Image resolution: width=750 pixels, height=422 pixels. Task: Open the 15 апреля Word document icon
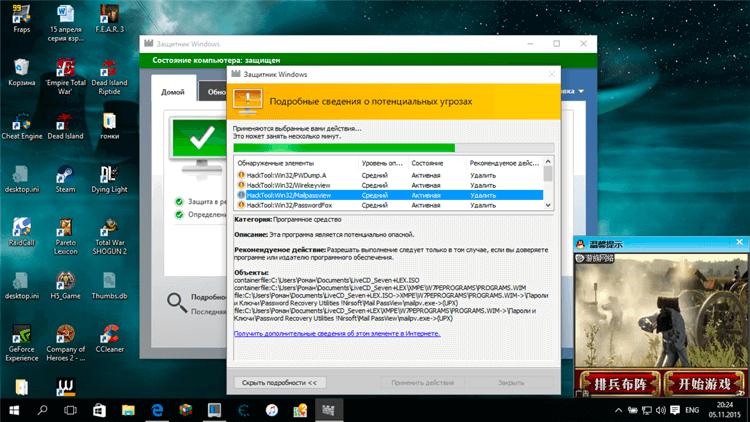tap(66, 23)
